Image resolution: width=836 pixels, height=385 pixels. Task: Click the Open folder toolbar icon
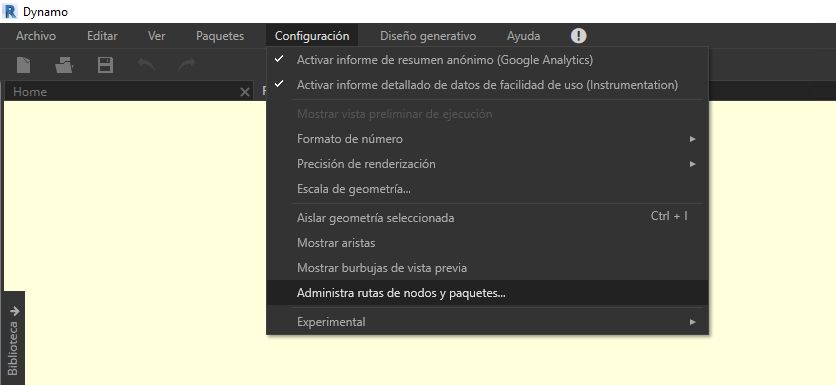[x=64, y=65]
